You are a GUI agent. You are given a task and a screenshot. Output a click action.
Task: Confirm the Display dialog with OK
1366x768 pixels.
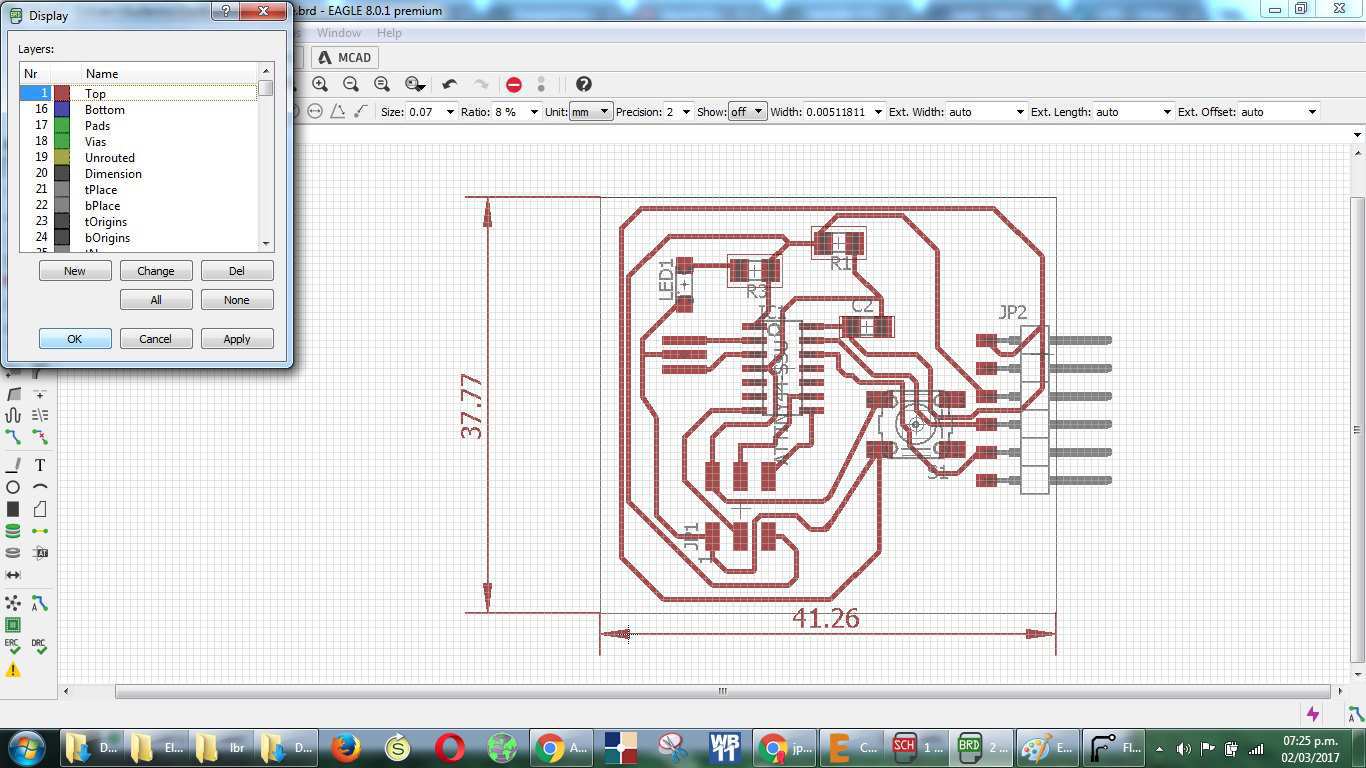pos(75,339)
